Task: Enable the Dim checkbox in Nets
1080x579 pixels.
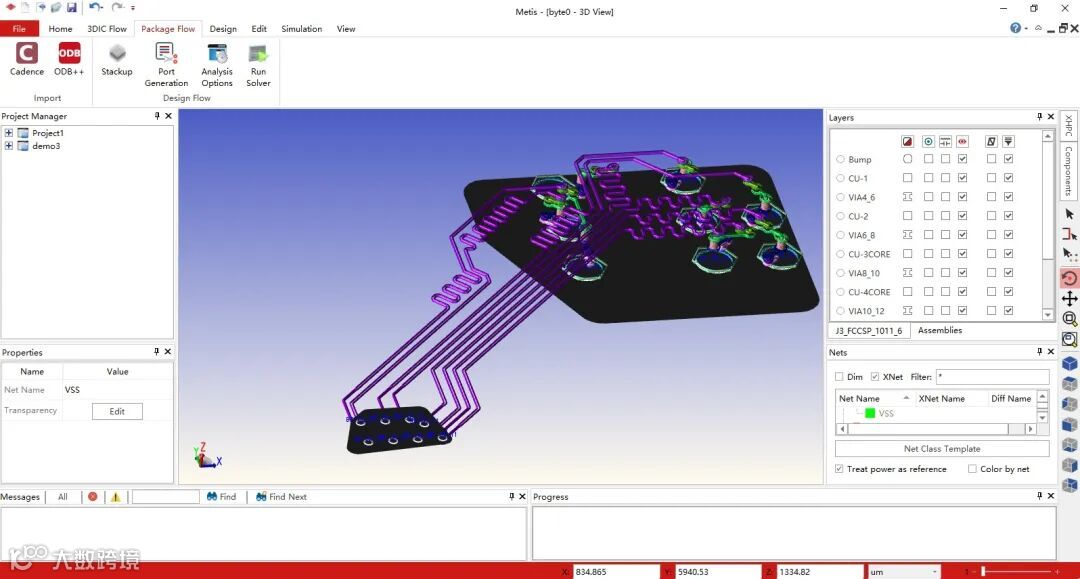Action: [839, 377]
